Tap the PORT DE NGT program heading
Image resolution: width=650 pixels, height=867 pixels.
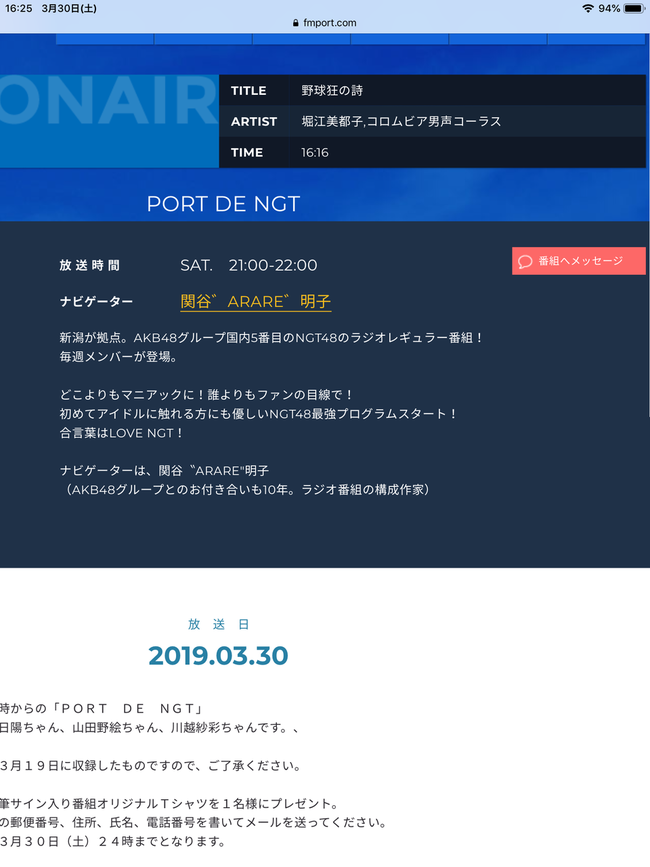click(223, 204)
